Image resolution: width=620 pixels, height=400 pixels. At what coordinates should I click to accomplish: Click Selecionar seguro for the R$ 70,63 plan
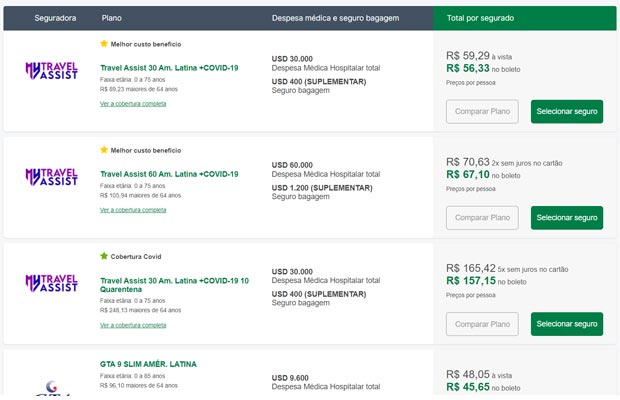(x=567, y=218)
